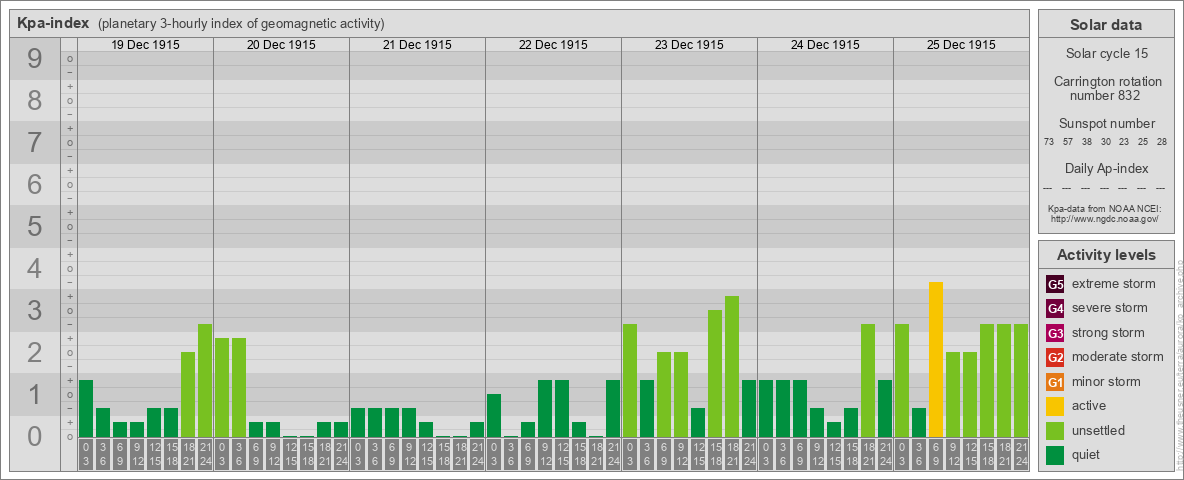This screenshot has width=1184, height=480.
Task: Select the '21 Dec 1915' date header
Action: [x=418, y=45]
